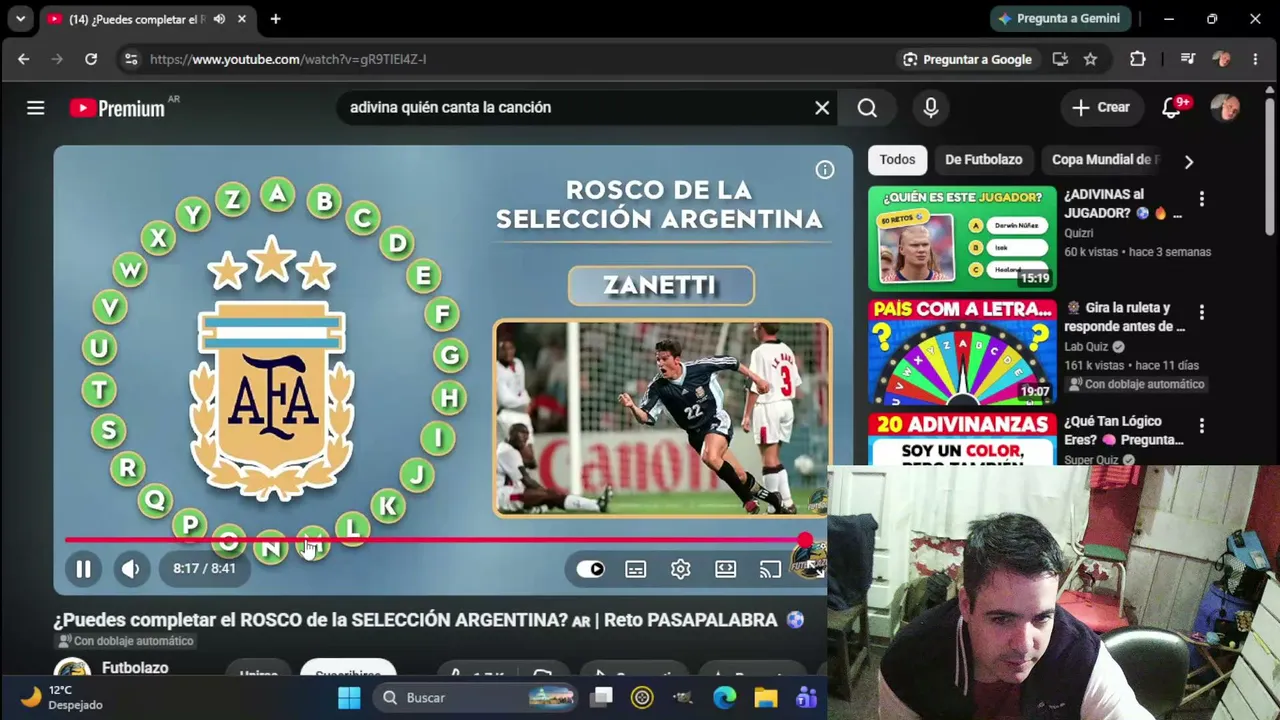The image size is (1280, 720).
Task: Open File Explorer from the taskbar
Action: pyautogui.click(x=765, y=697)
